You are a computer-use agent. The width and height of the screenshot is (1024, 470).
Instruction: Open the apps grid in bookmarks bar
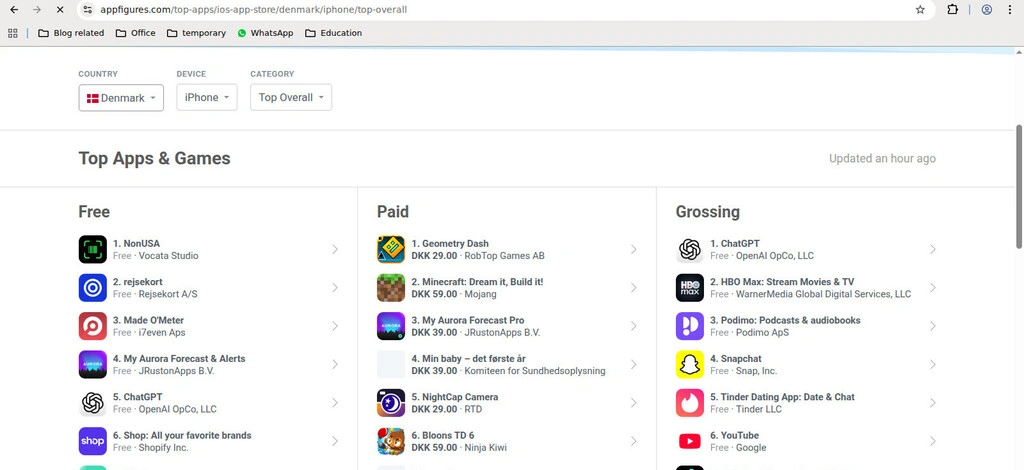12,33
